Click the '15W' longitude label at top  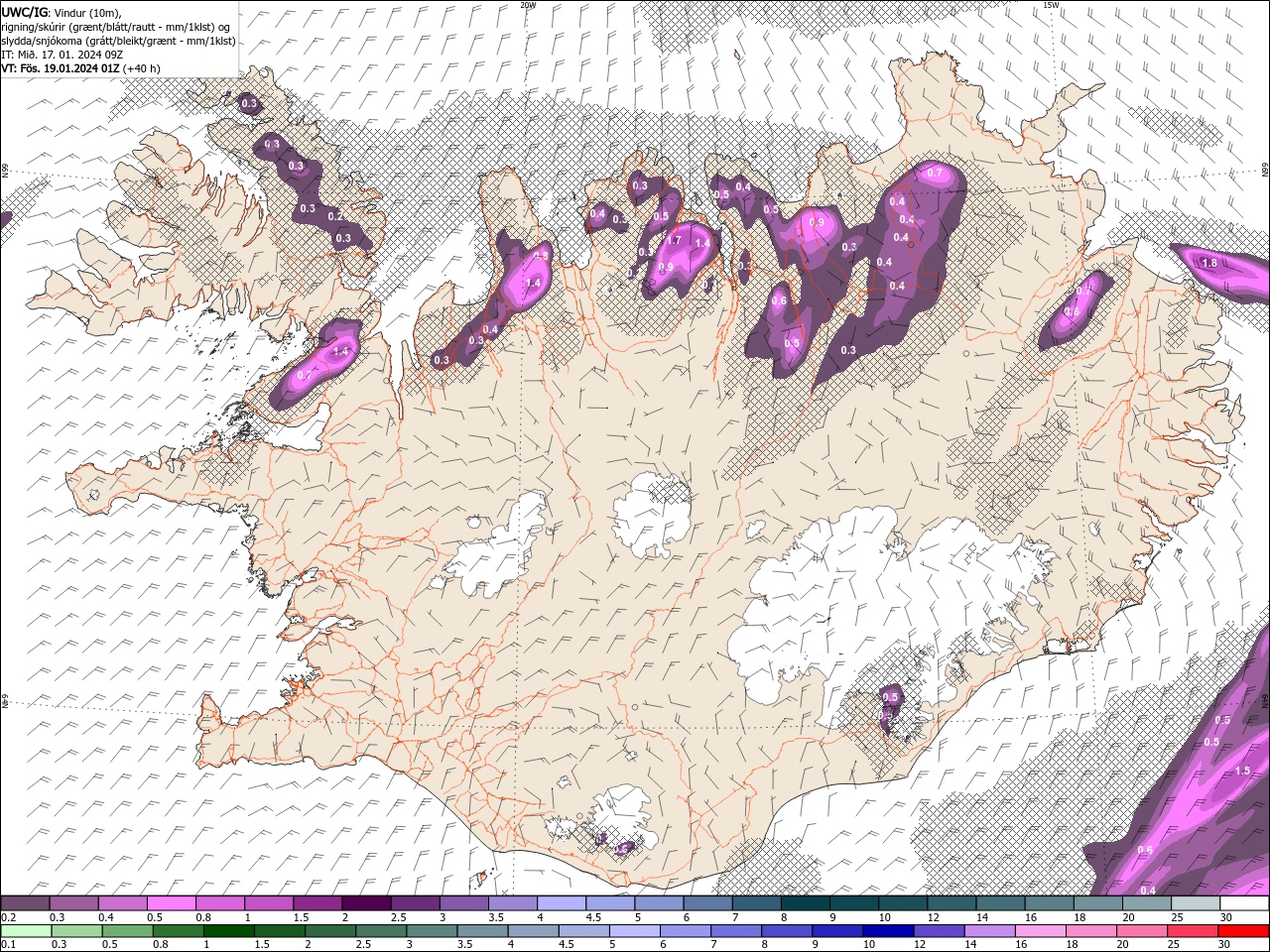coord(1051,5)
